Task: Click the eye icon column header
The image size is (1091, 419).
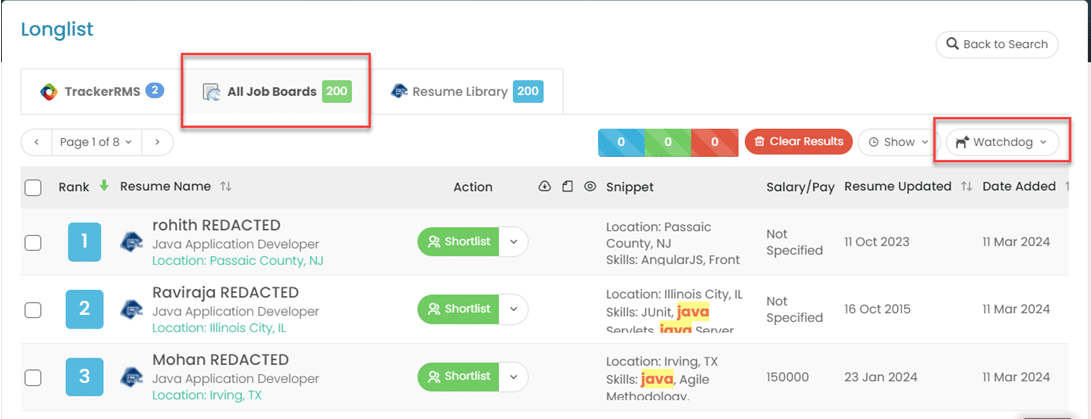Action: pos(590,187)
